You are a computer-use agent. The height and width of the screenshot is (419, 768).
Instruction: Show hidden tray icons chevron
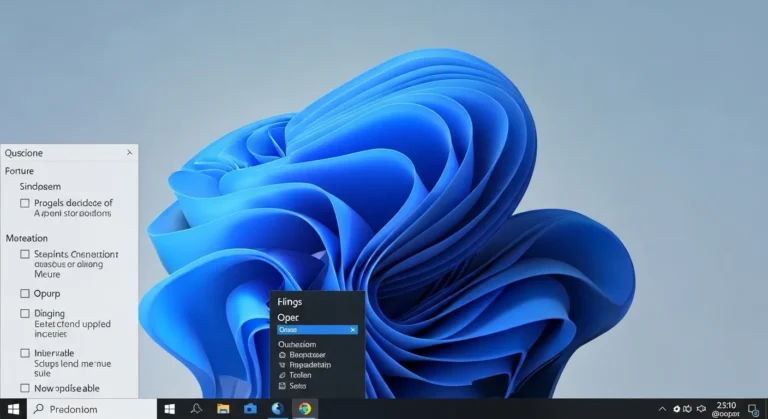662,409
